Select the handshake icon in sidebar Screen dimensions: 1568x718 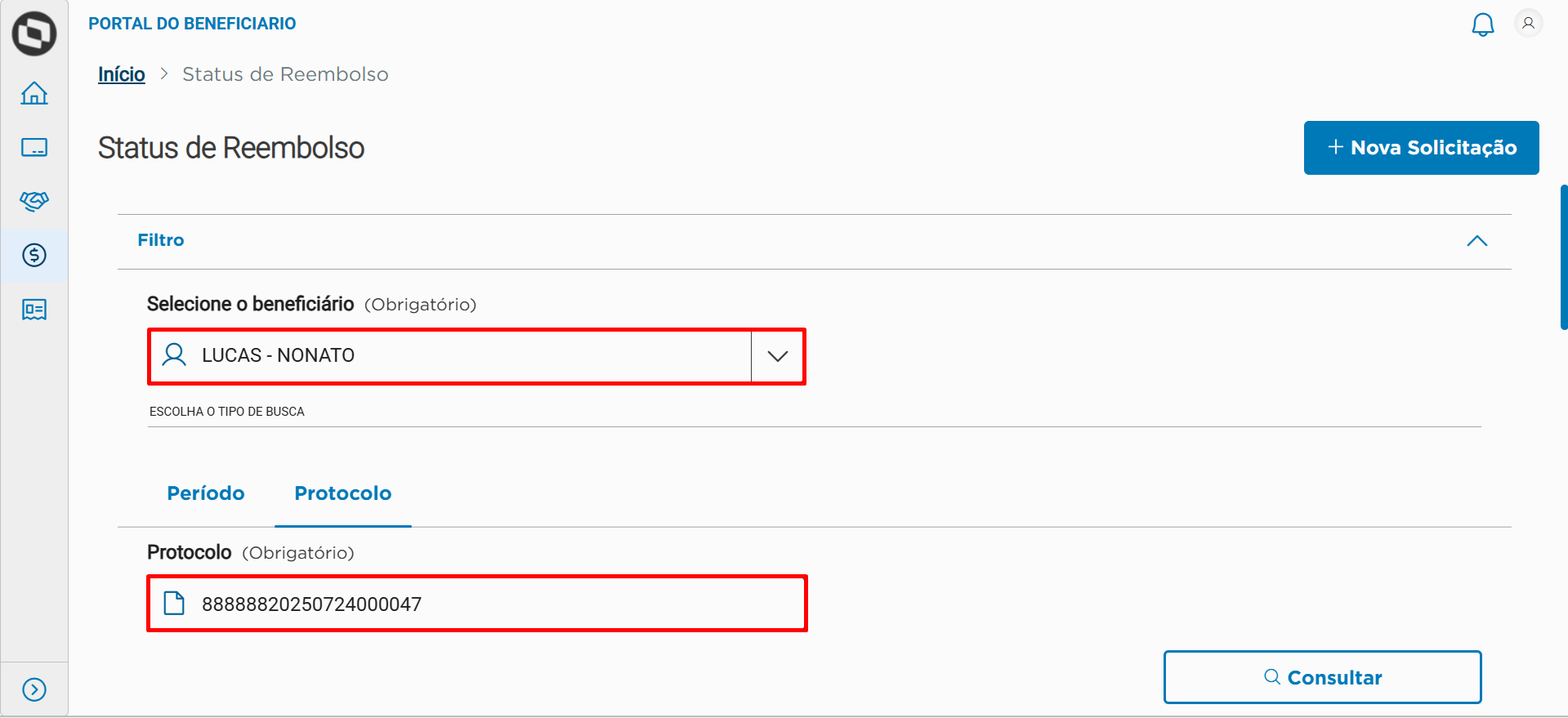tap(34, 201)
